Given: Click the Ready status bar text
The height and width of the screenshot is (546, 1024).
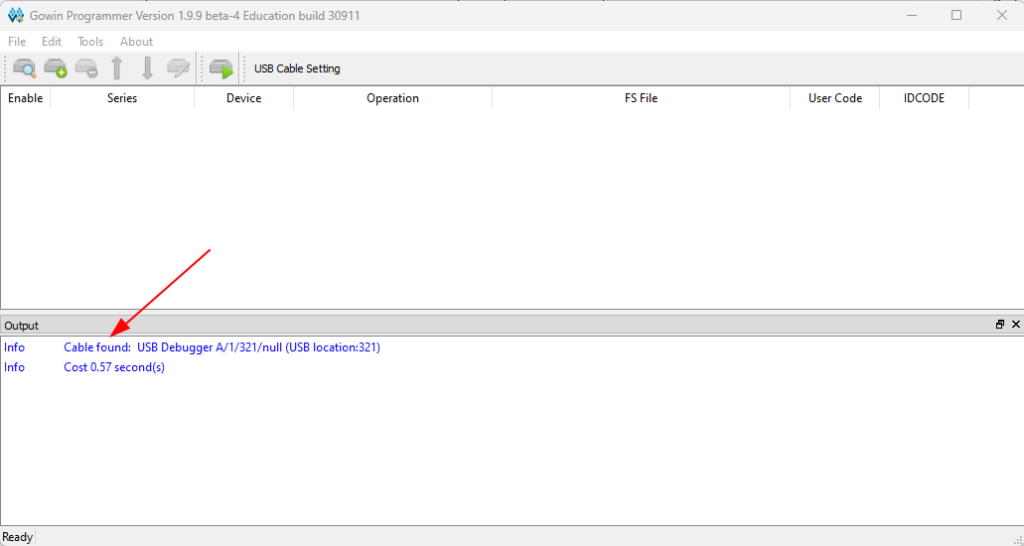Looking at the screenshot, I should (x=18, y=537).
